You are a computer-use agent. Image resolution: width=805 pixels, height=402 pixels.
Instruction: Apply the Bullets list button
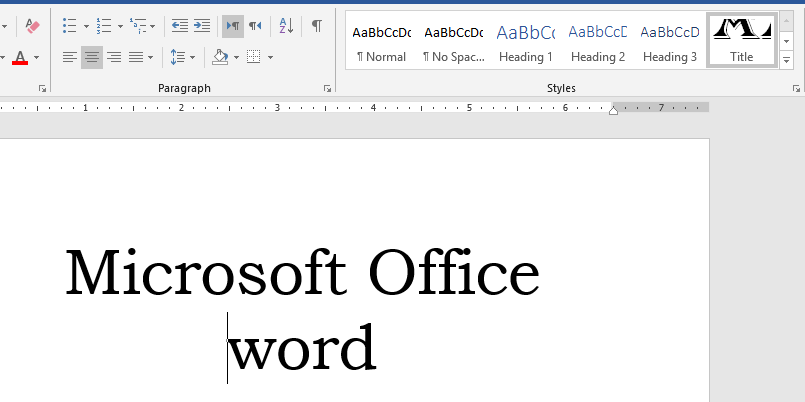pyautogui.click(x=70, y=26)
